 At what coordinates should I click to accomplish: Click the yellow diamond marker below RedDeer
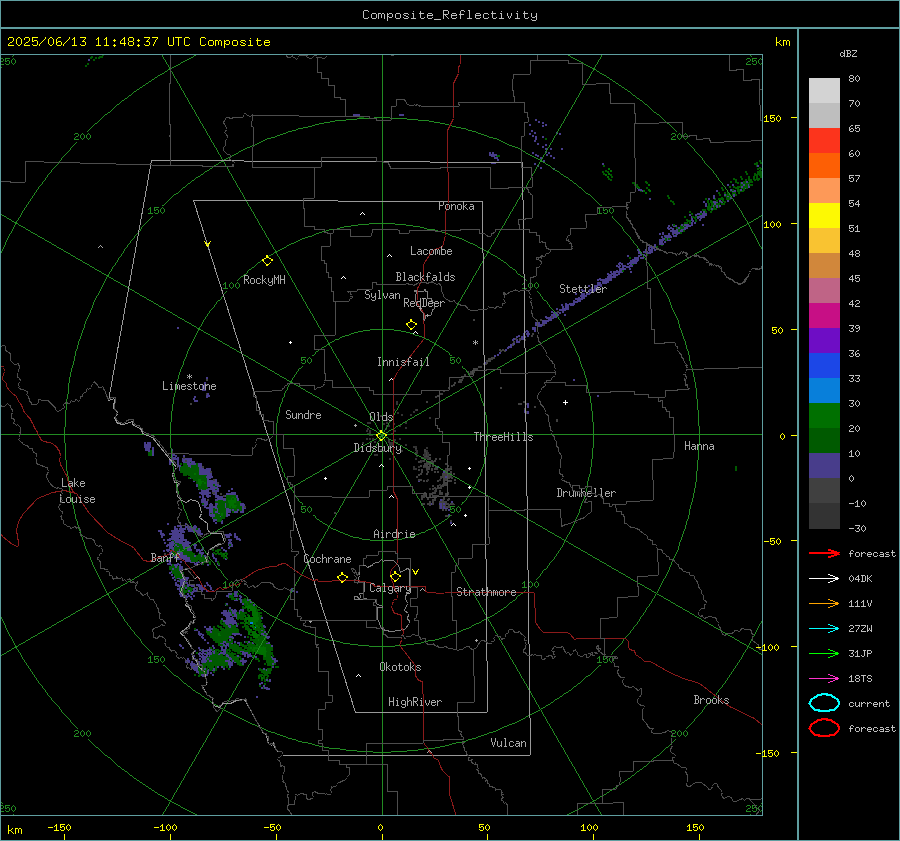411,325
